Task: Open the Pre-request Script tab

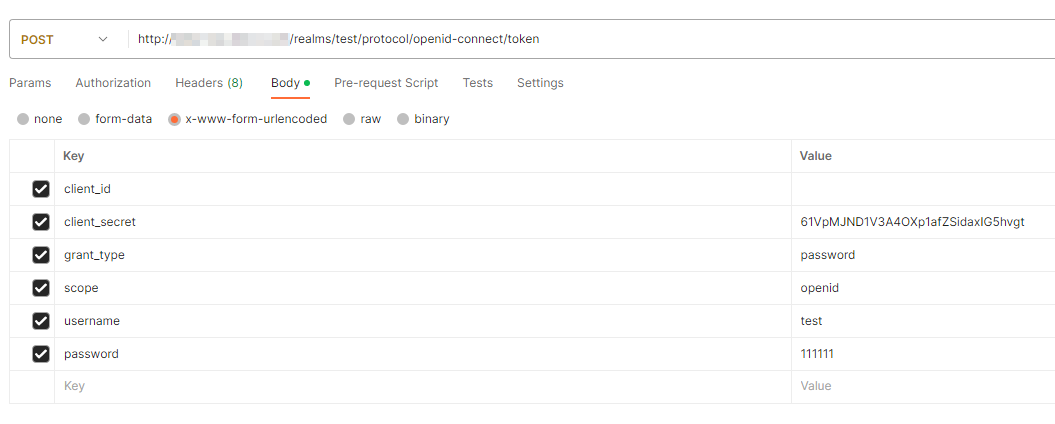Action: point(386,83)
